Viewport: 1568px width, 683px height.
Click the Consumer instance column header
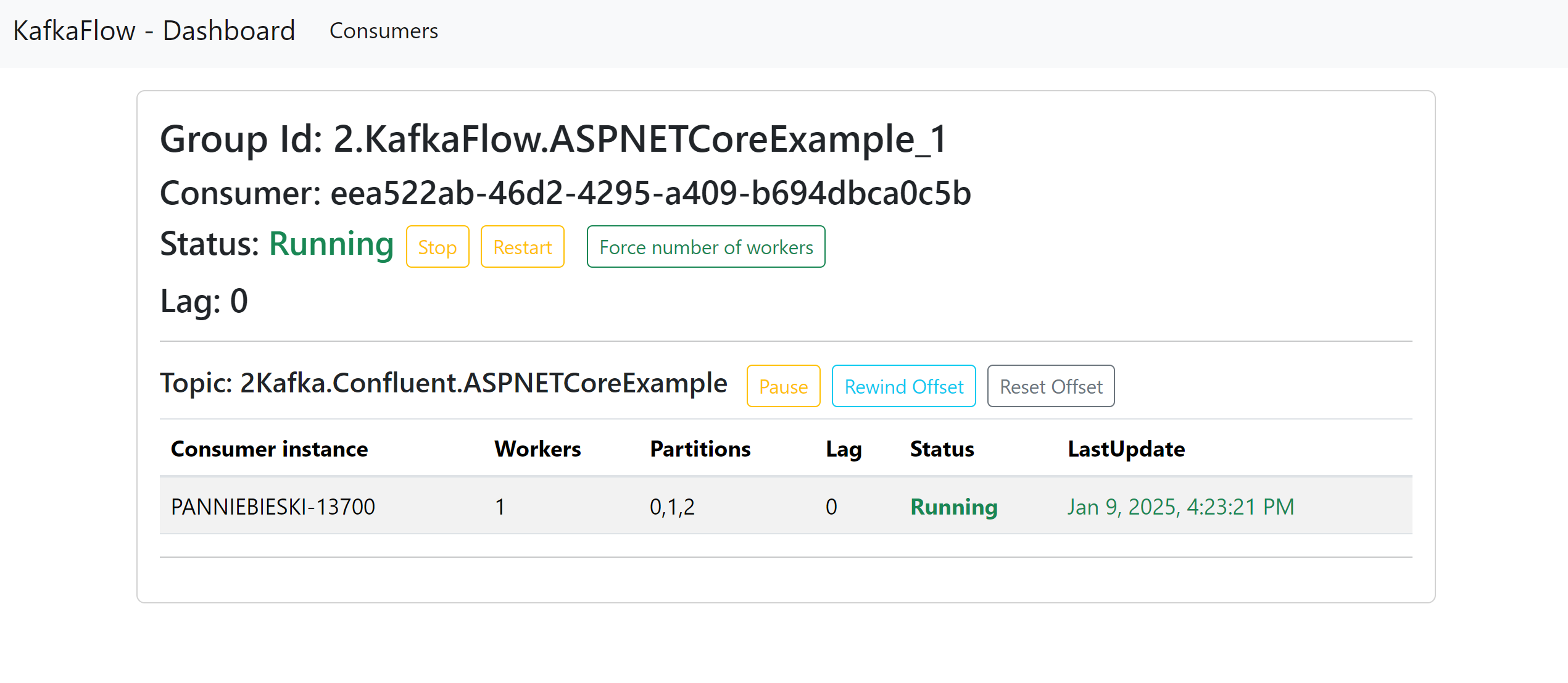click(x=269, y=449)
